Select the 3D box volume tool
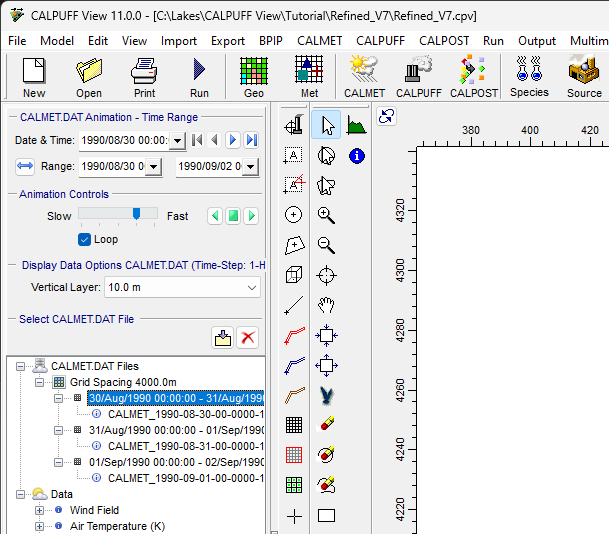The image size is (609, 534). tap(294, 275)
